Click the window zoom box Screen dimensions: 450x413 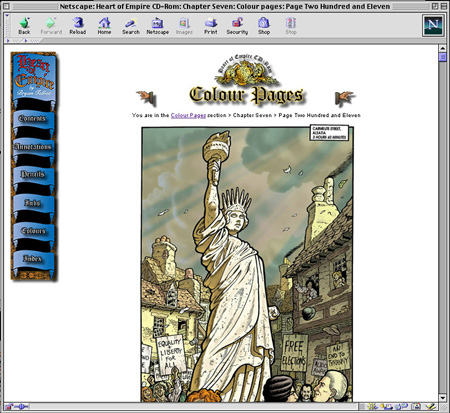click(x=435, y=6)
